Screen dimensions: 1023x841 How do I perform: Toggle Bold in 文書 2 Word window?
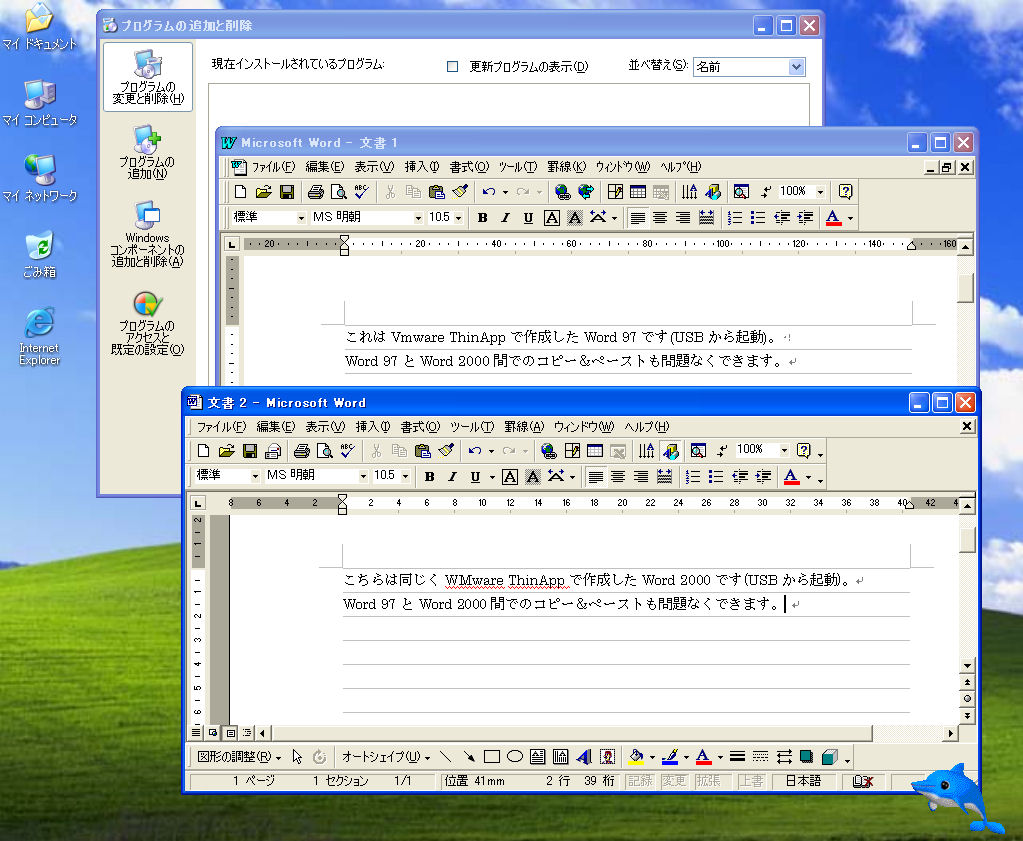tap(429, 477)
